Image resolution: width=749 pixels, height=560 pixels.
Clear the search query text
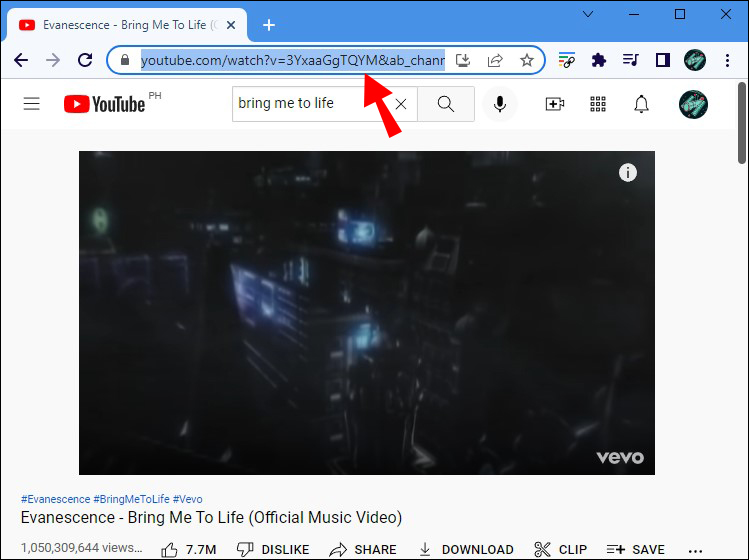coord(401,104)
